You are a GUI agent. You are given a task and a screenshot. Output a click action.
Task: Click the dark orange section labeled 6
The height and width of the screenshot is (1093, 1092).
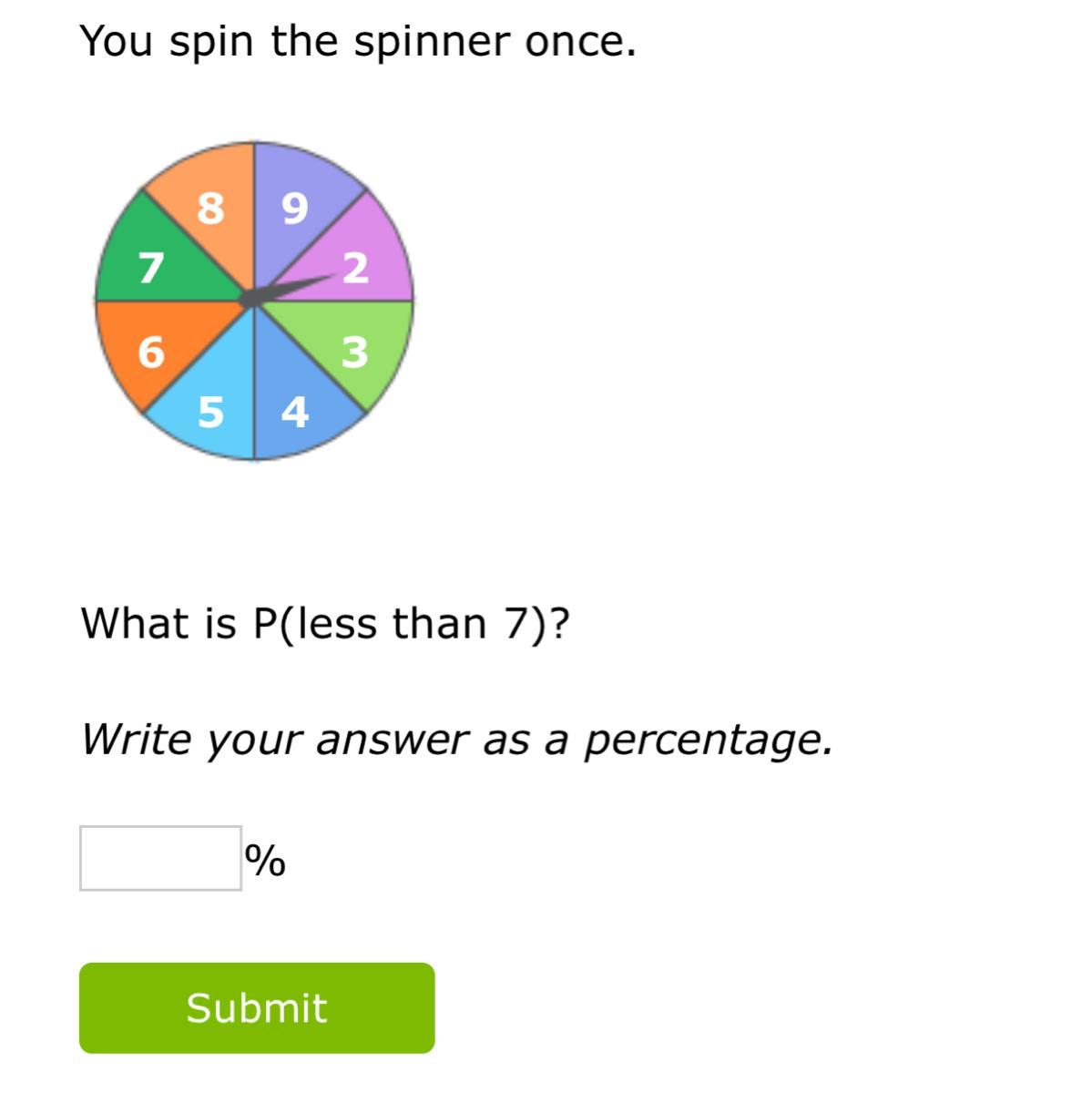coord(150,351)
